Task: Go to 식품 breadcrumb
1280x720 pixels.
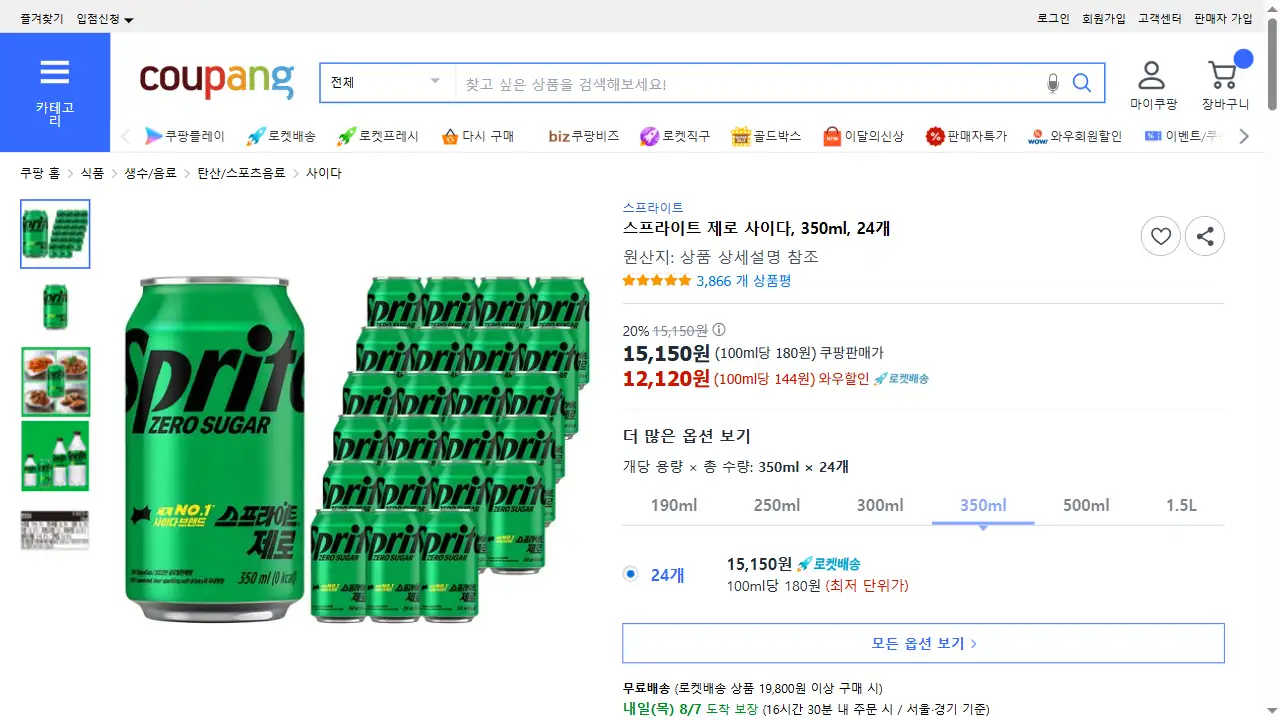Action: 92,173
